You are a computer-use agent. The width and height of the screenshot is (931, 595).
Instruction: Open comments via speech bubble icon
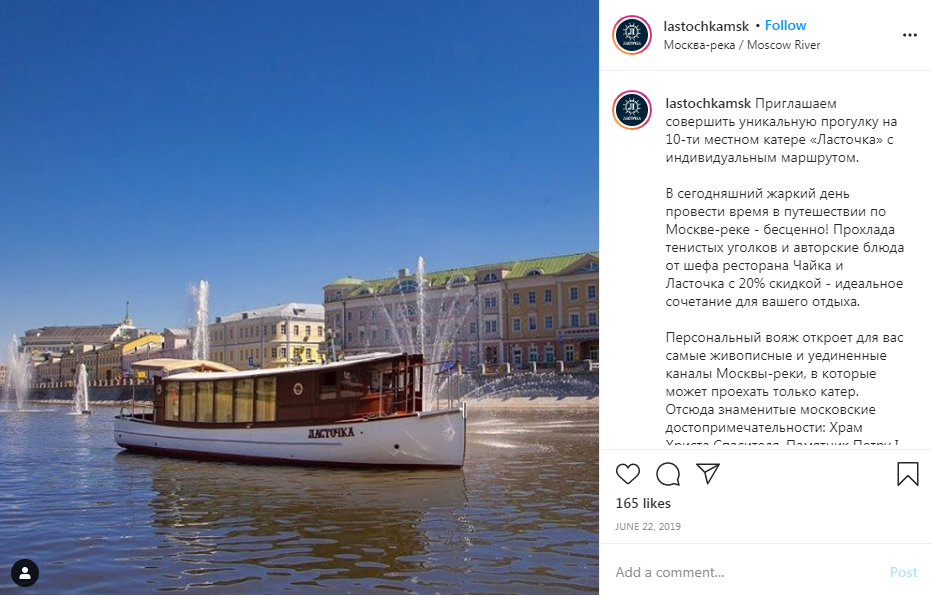pos(668,474)
